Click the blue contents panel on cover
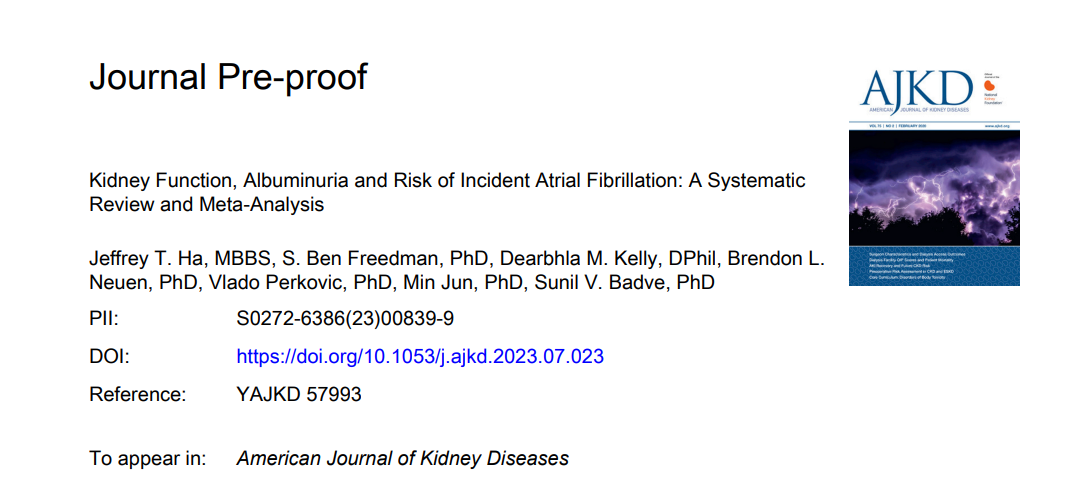This screenshot has height=482, width=1074. tap(934, 266)
